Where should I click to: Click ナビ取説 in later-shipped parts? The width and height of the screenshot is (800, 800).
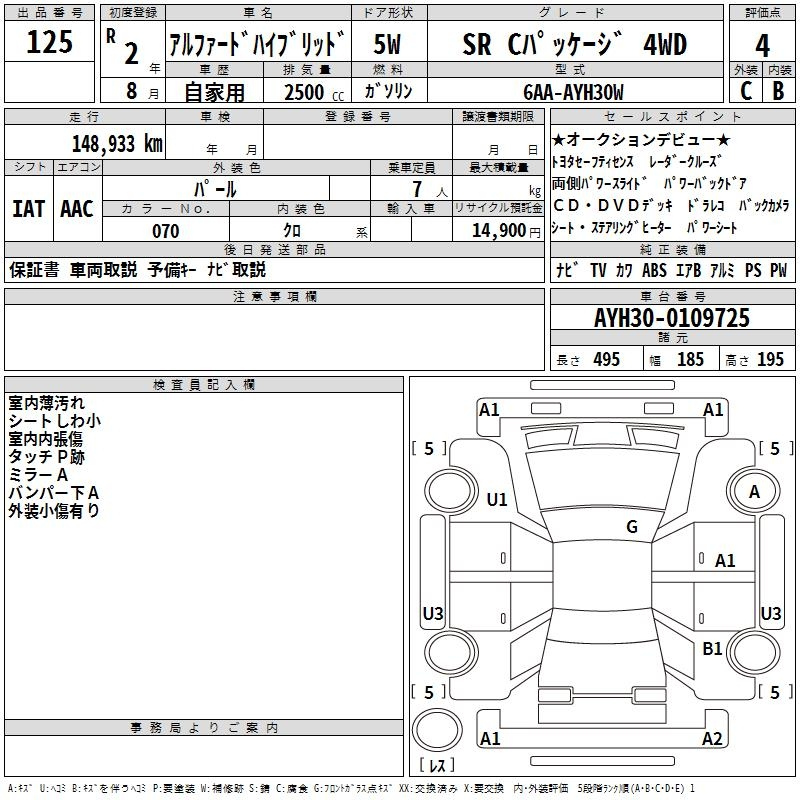click(x=236, y=270)
